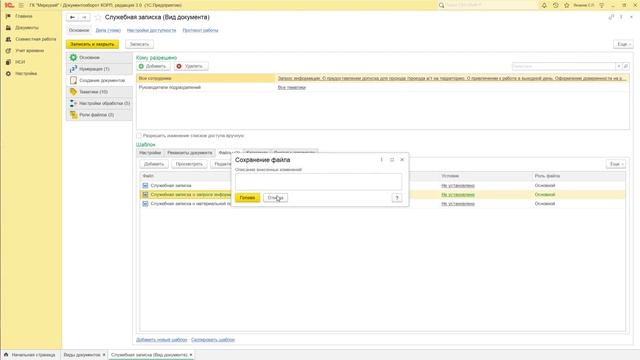Viewport: 640px width, 360px height.
Task: Open the service settings icon near username
Action: 602,5
